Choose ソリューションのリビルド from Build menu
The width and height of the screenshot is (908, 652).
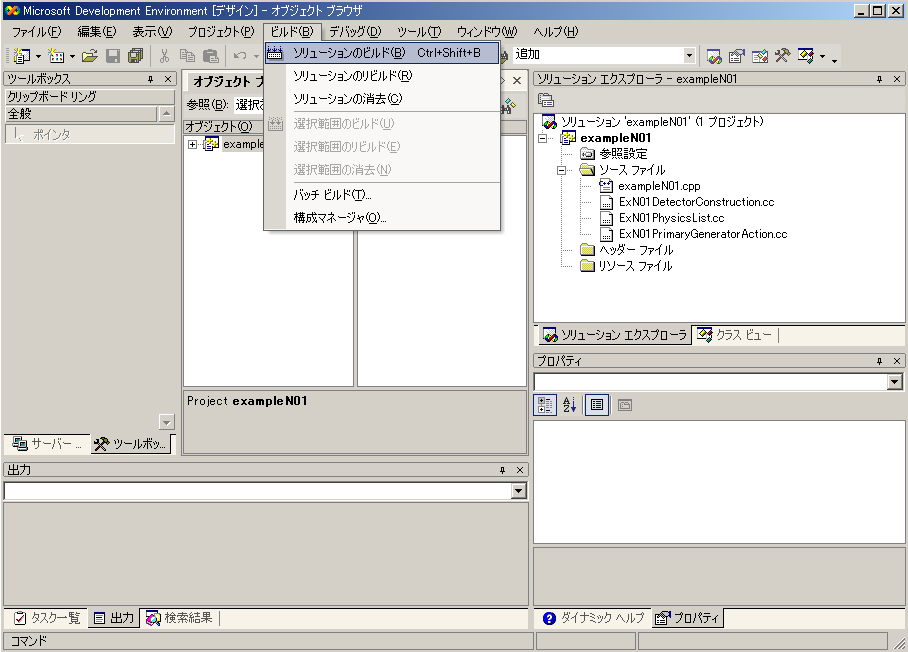(x=382, y=76)
